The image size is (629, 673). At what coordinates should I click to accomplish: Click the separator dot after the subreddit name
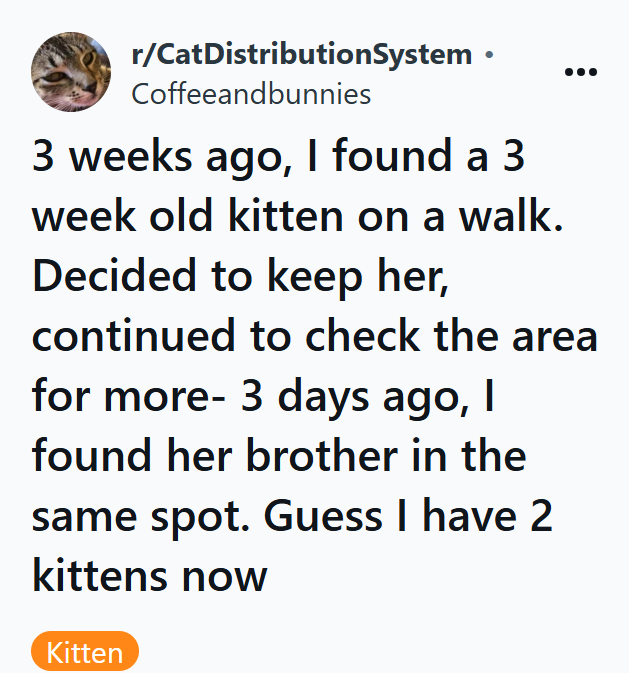[488, 56]
